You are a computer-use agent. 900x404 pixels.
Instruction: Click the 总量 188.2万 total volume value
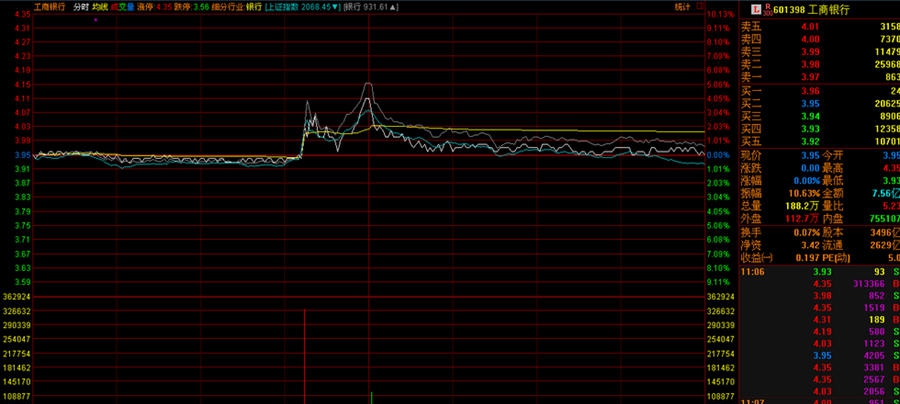pyautogui.click(x=801, y=206)
